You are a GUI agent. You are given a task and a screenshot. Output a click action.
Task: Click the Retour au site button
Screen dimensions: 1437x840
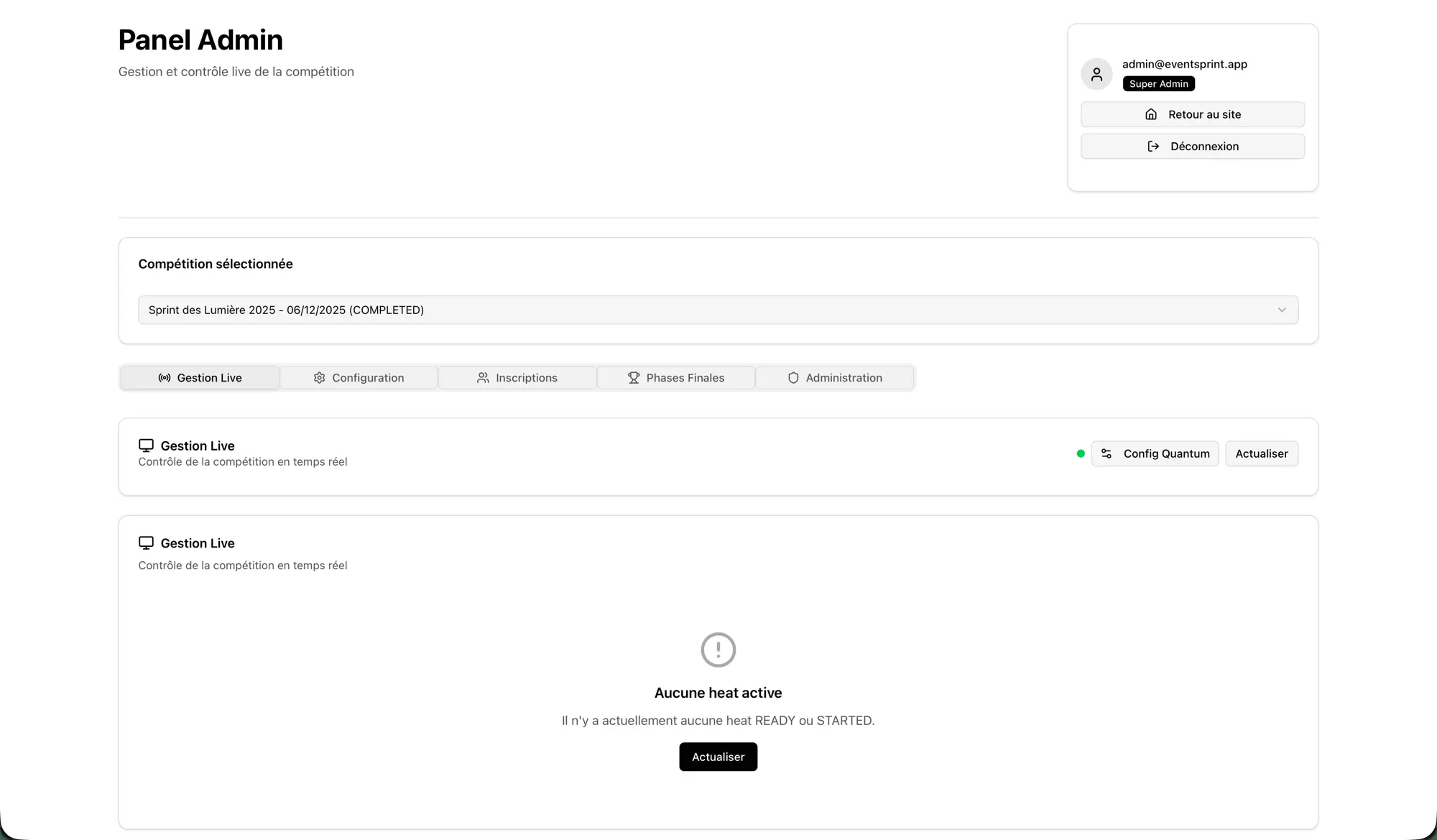coord(1193,114)
